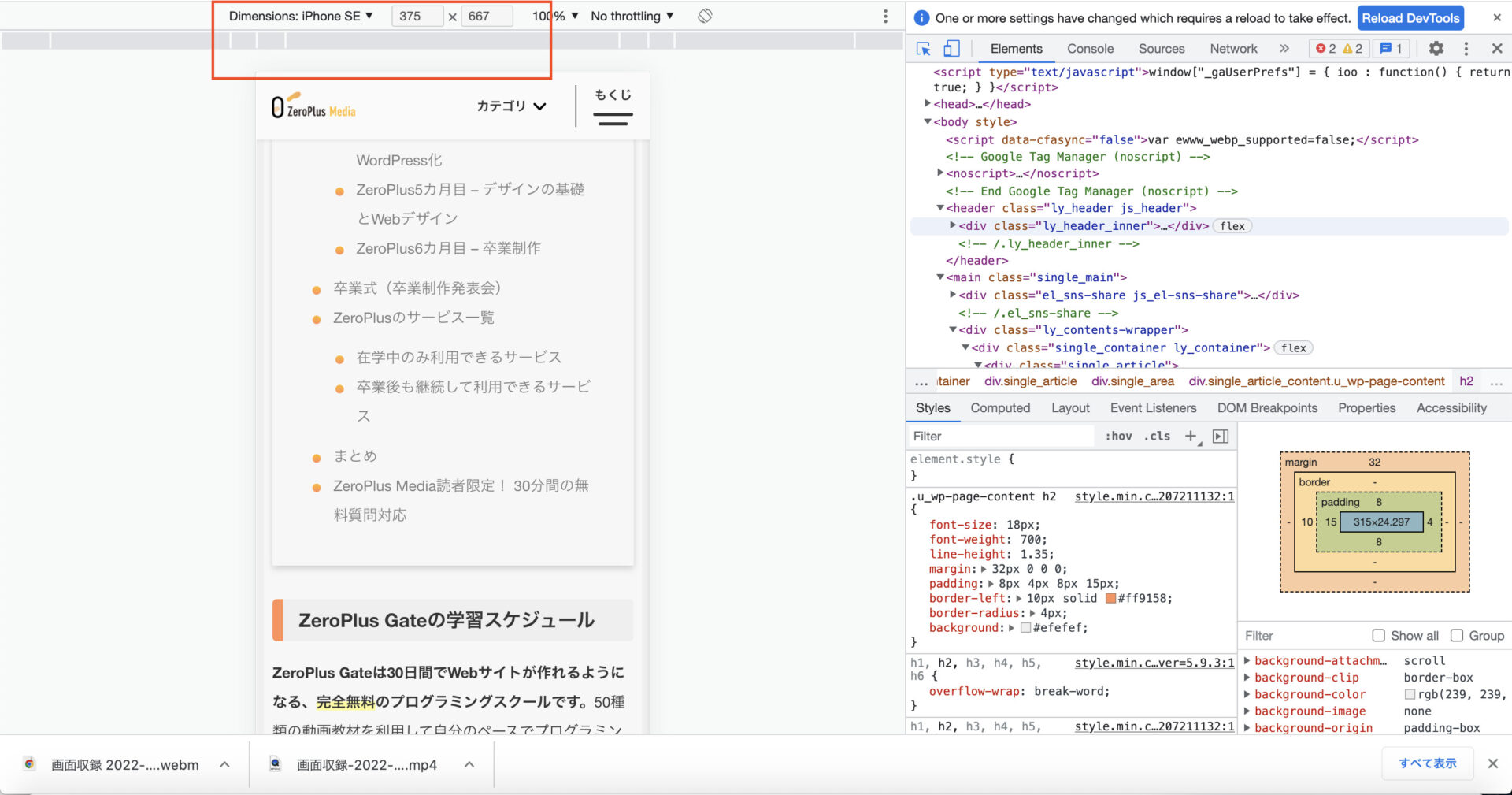Screen dimensions: 1512x795
Task: Expand the ly_header_inner div node
Action: pyautogui.click(x=953, y=225)
